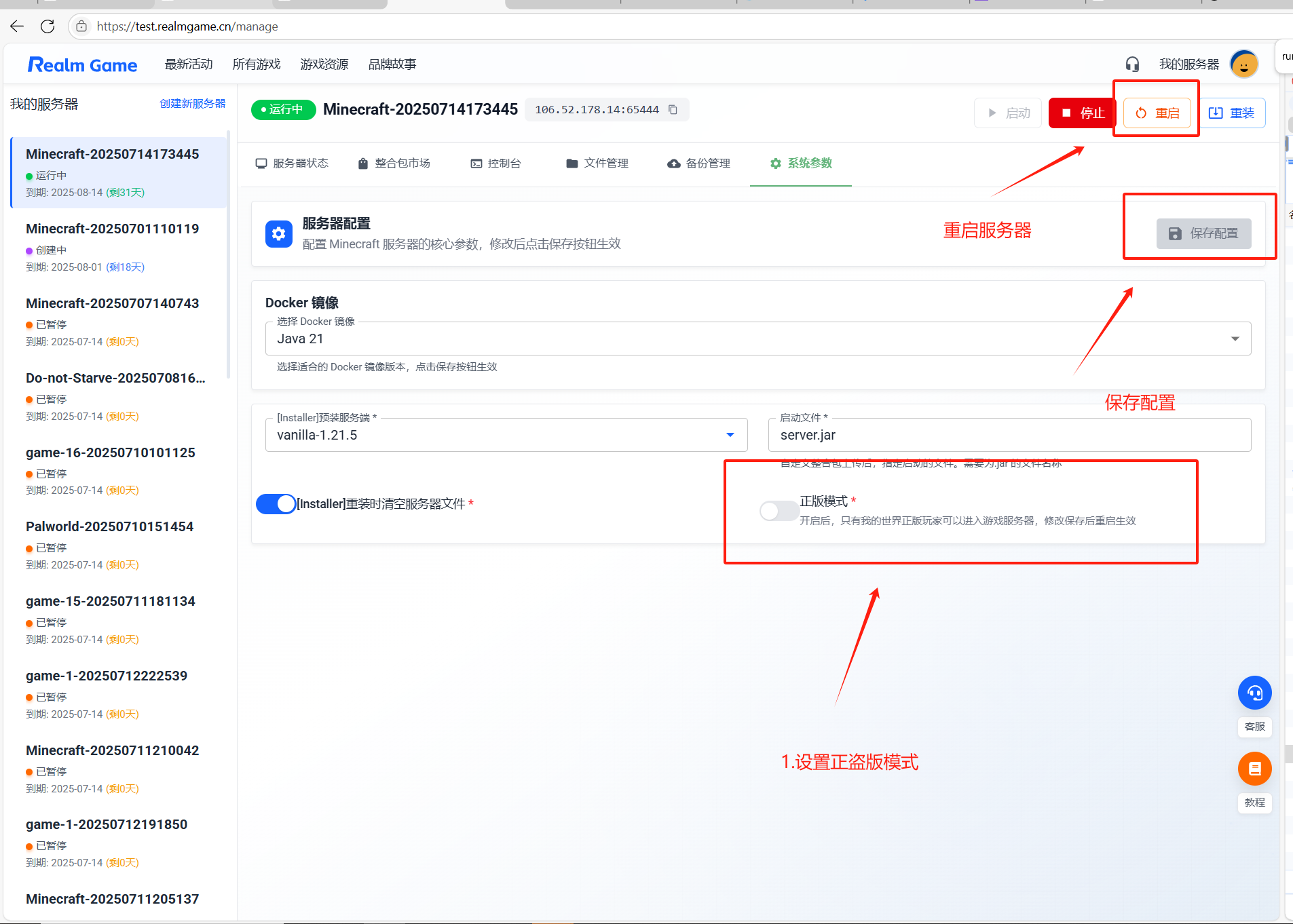Restart the server with 重启 button

pyautogui.click(x=1157, y=113)
